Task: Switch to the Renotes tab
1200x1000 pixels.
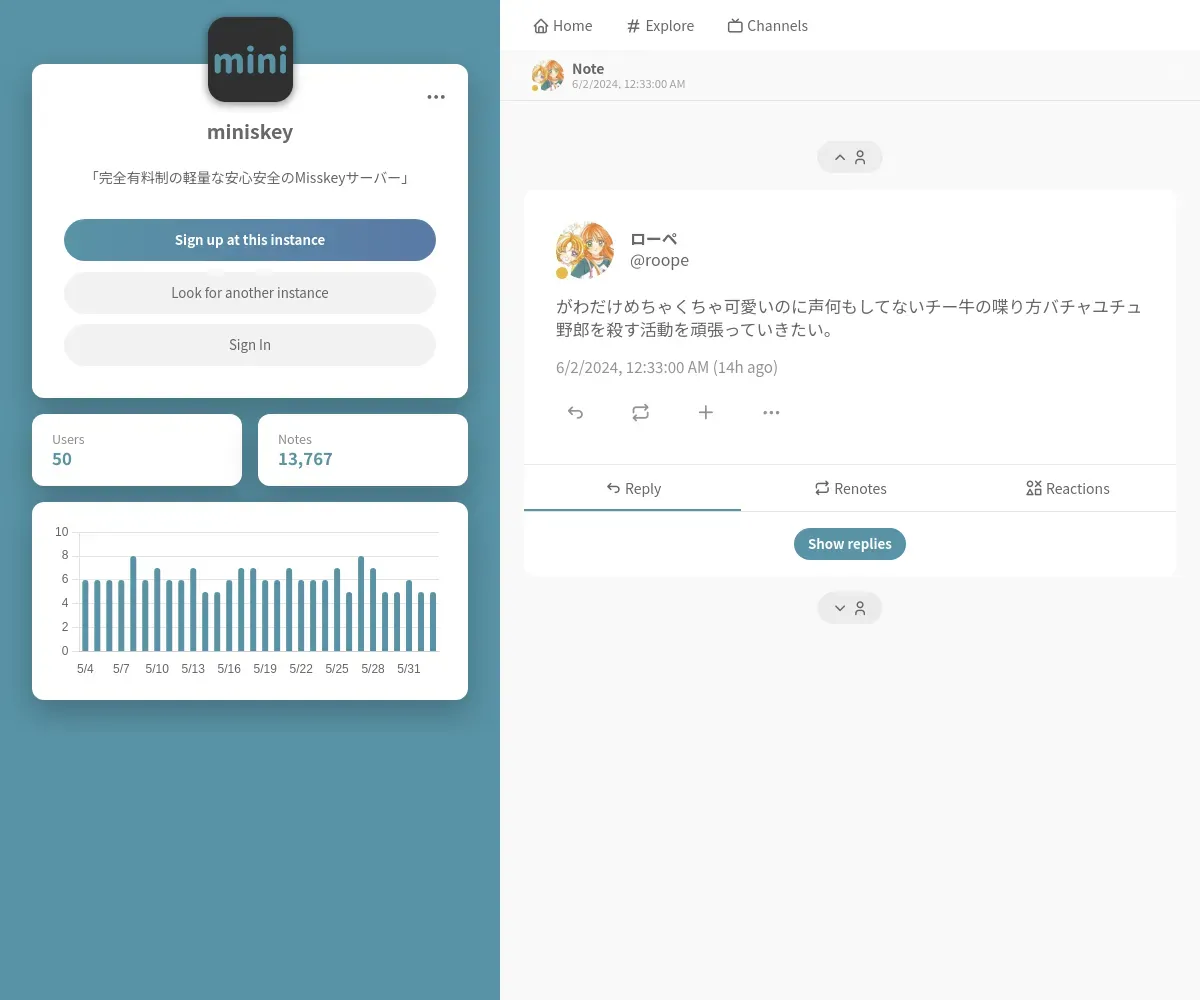Action: click(x=850, y=488)
